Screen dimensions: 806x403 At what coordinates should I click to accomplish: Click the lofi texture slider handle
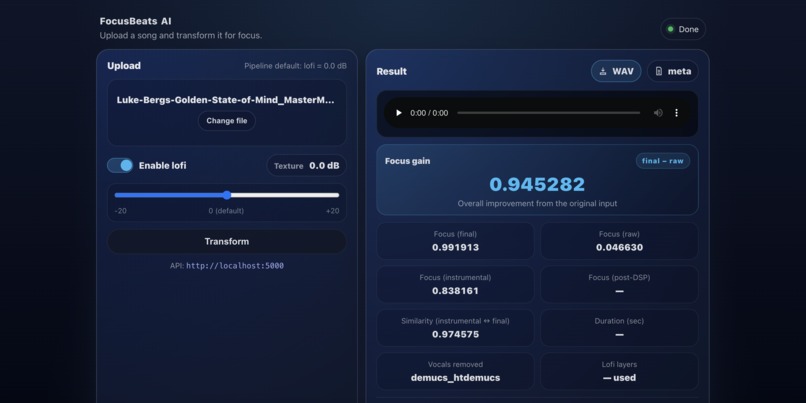tap(227, 195)
